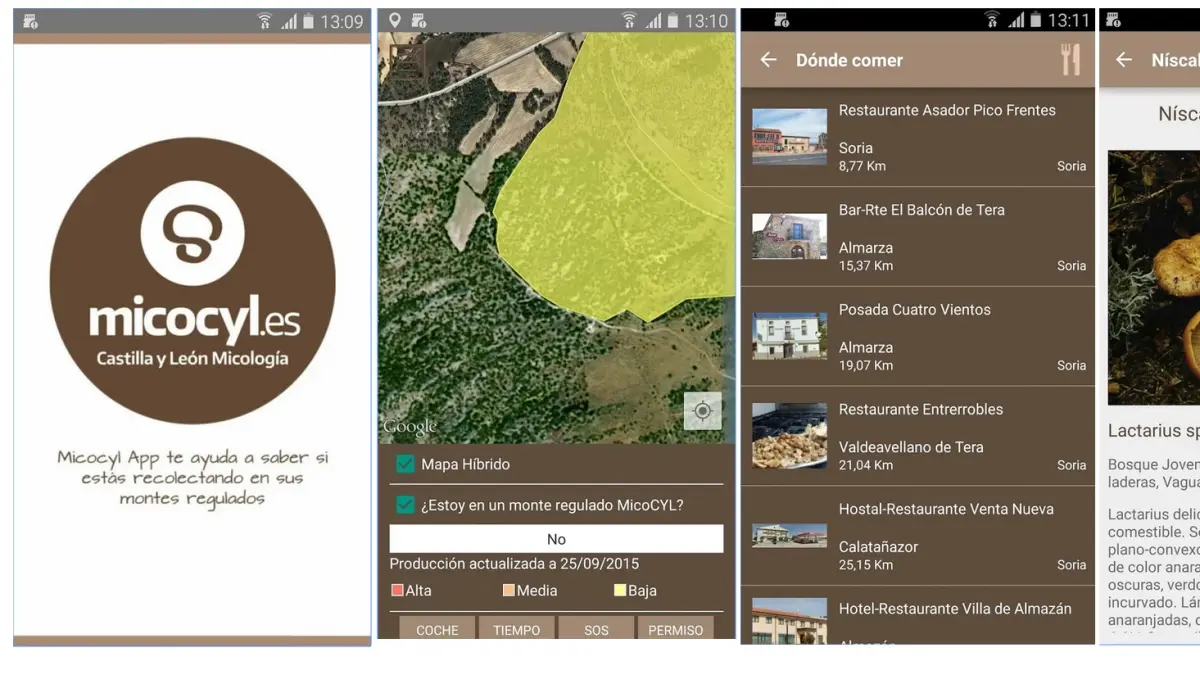The image size is (1200, 675).
Task: Select Posada Cuatro Vientos listing
Action: point(917,336)
